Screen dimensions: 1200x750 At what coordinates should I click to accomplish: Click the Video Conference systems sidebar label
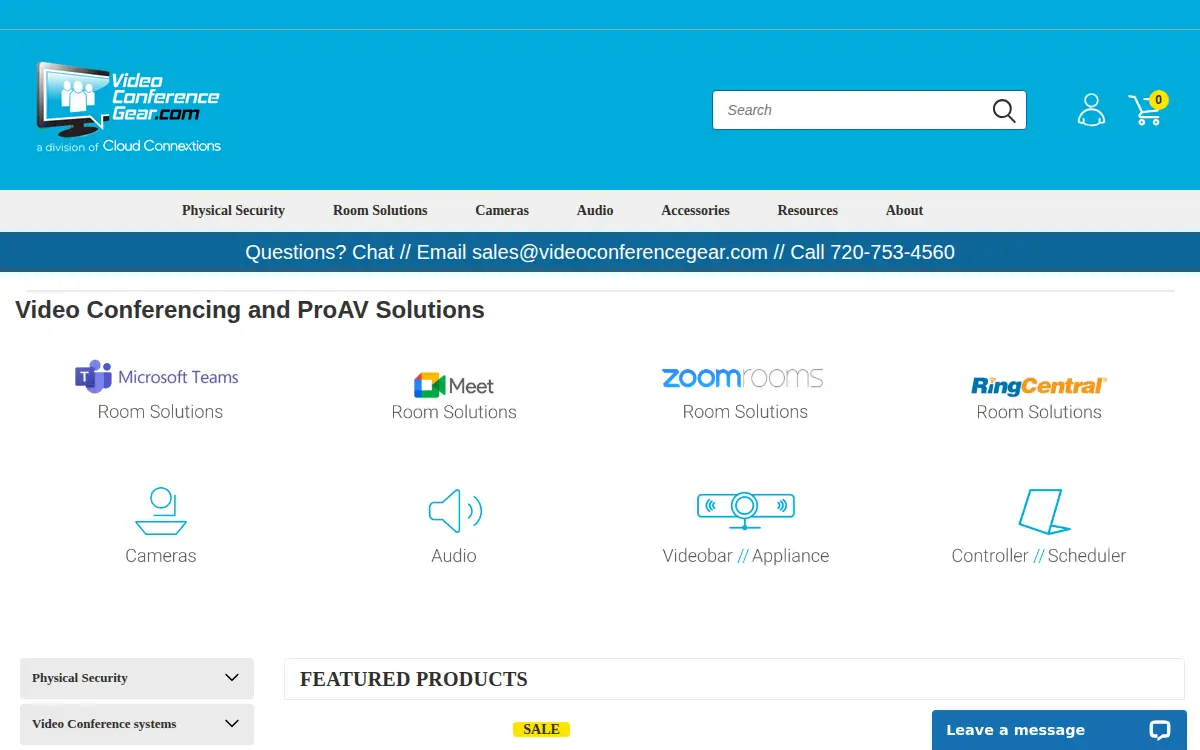coord(104,724)
